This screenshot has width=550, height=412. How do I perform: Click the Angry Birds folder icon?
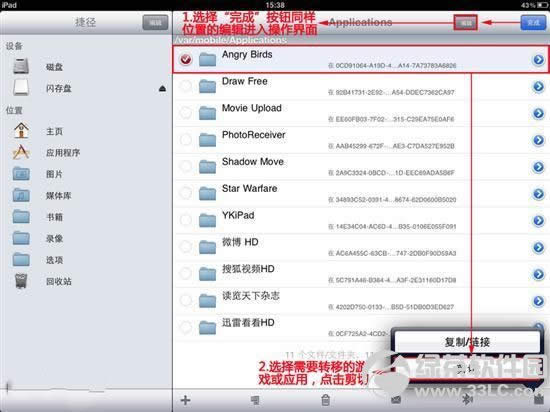(207, 60)
